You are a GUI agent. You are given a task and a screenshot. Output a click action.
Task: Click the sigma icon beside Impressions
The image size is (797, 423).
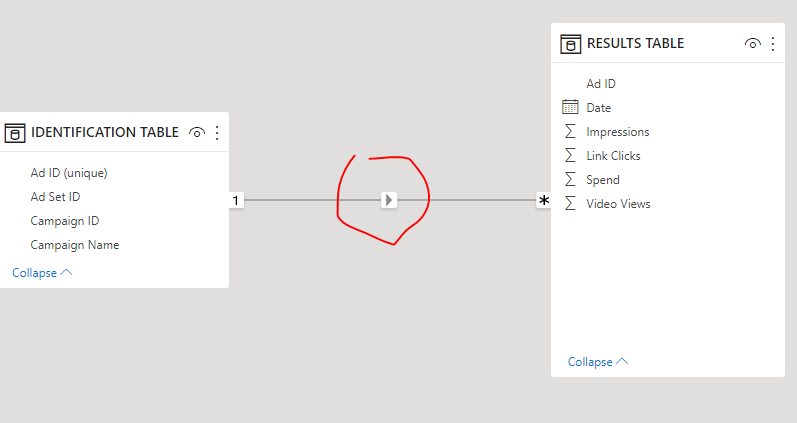pyautogui.click(x=570, y=131)
